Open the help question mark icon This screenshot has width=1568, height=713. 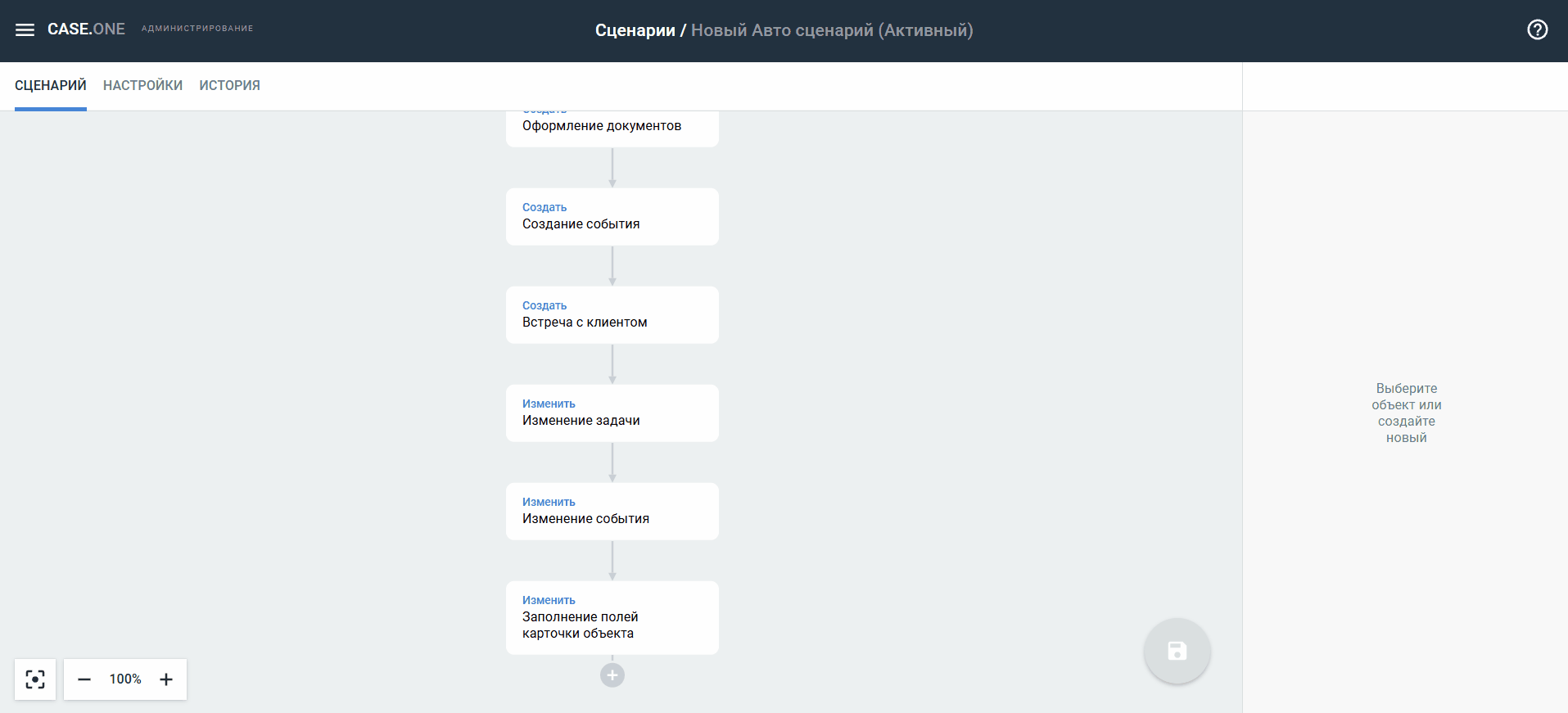[1538, 30]
